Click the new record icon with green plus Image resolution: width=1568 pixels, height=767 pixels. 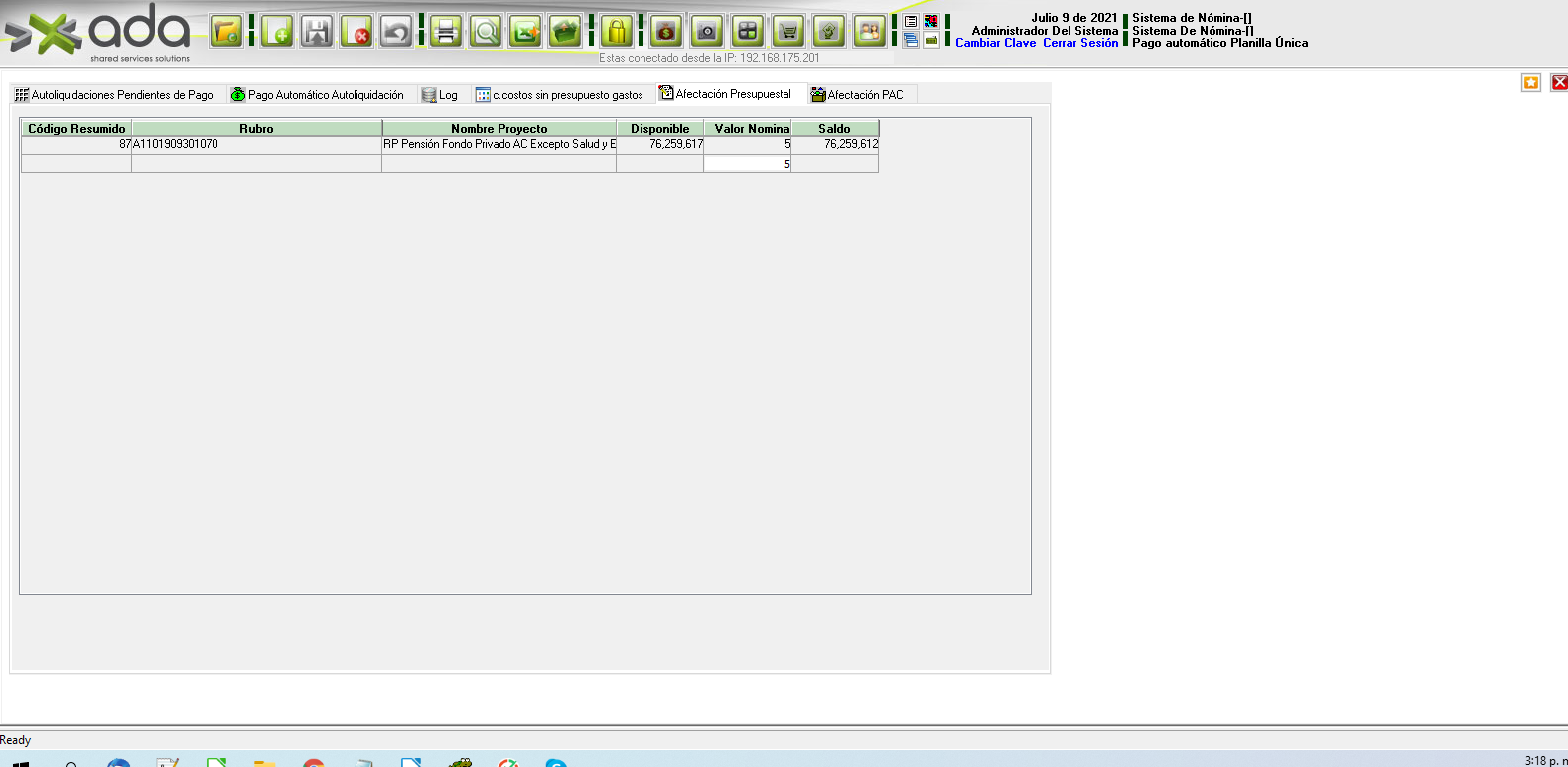277,32
